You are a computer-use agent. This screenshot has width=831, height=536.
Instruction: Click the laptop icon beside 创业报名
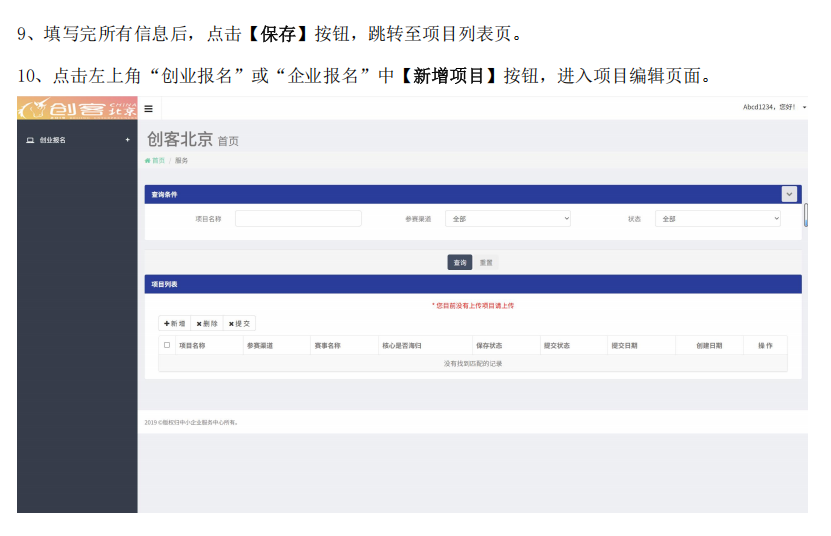(30, 140)
